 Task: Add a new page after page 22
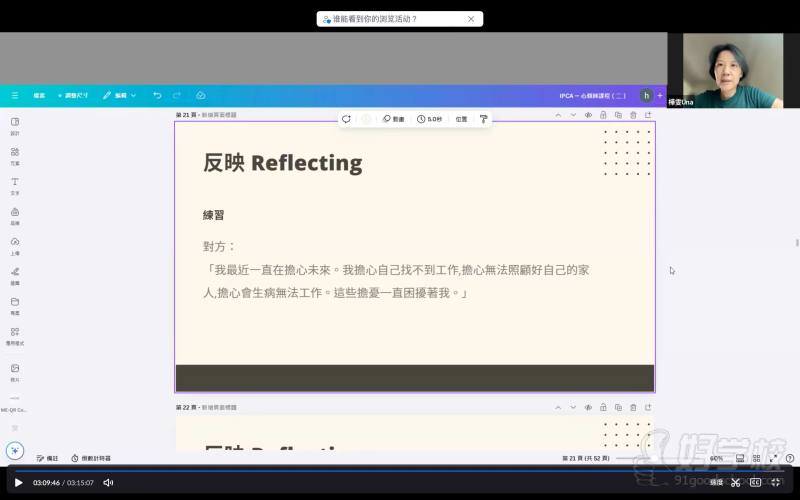click(648, 408)
